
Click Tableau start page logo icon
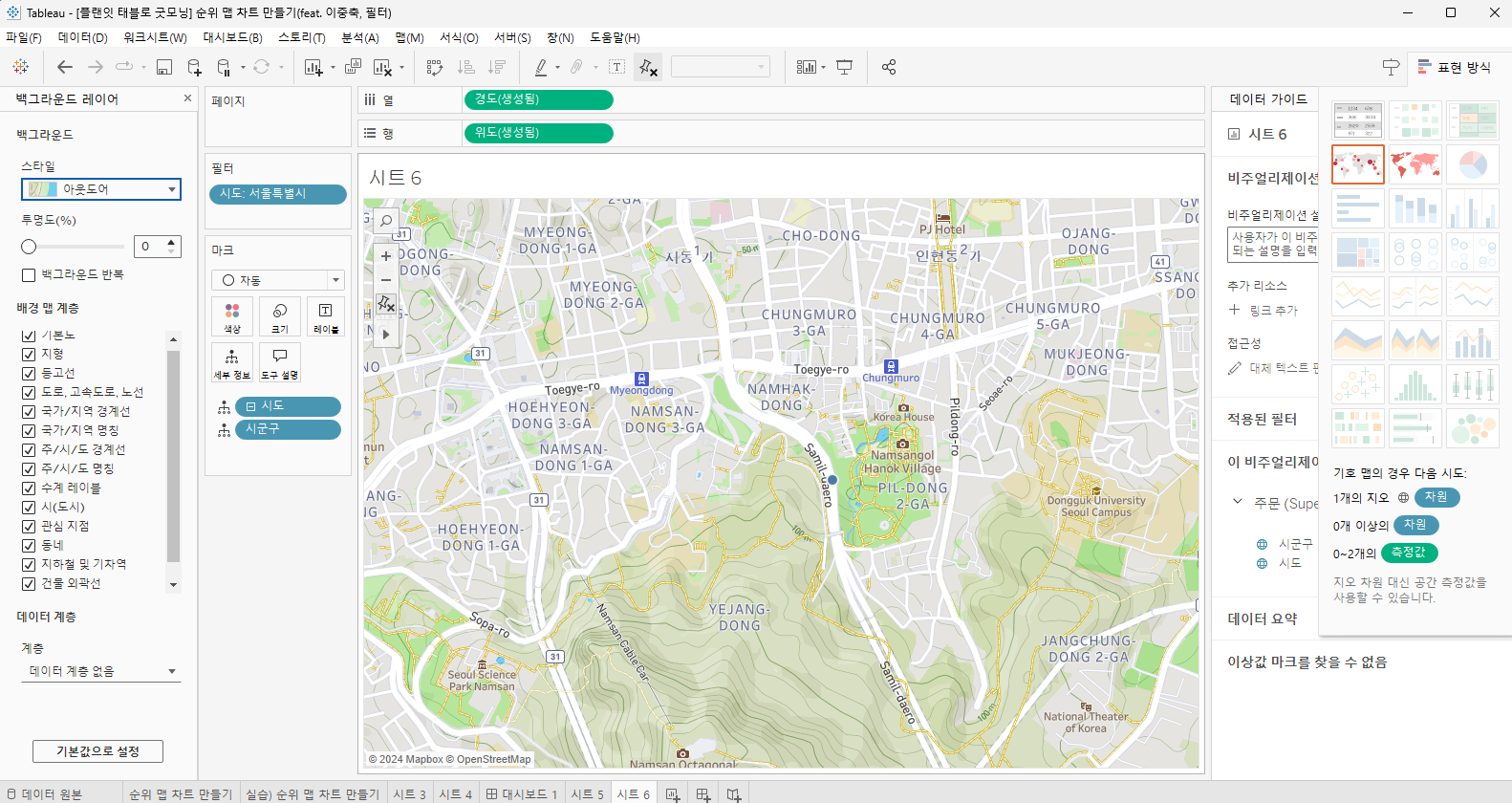(20, 67)
